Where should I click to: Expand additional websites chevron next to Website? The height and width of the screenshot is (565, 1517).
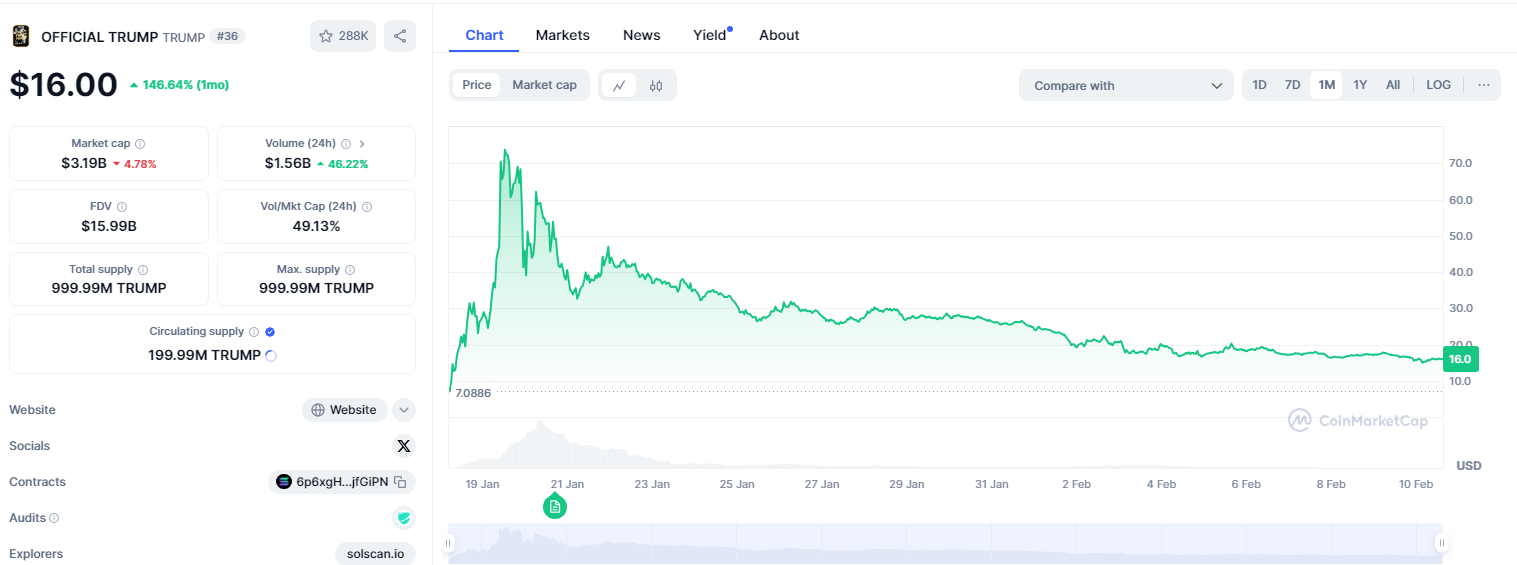404,410
